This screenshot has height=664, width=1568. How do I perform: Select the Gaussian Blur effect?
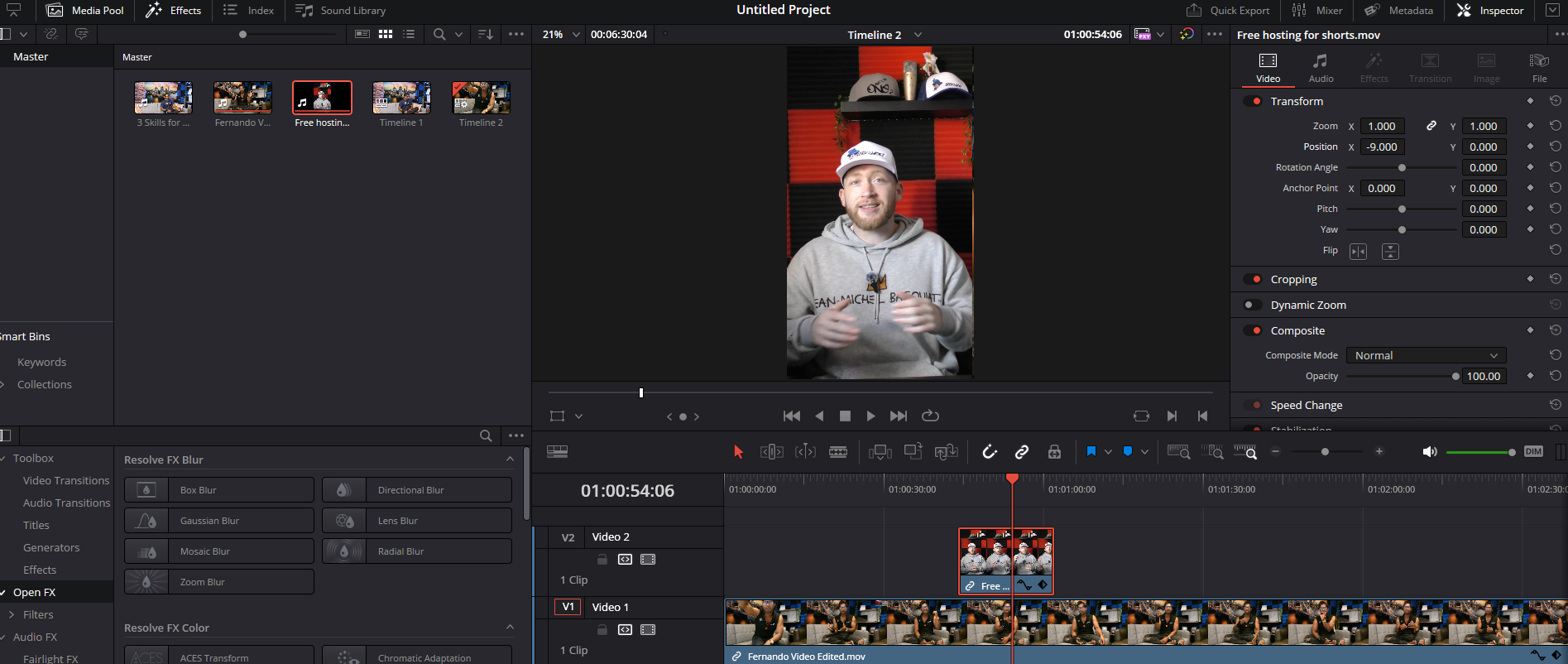(x=219, y=521)
